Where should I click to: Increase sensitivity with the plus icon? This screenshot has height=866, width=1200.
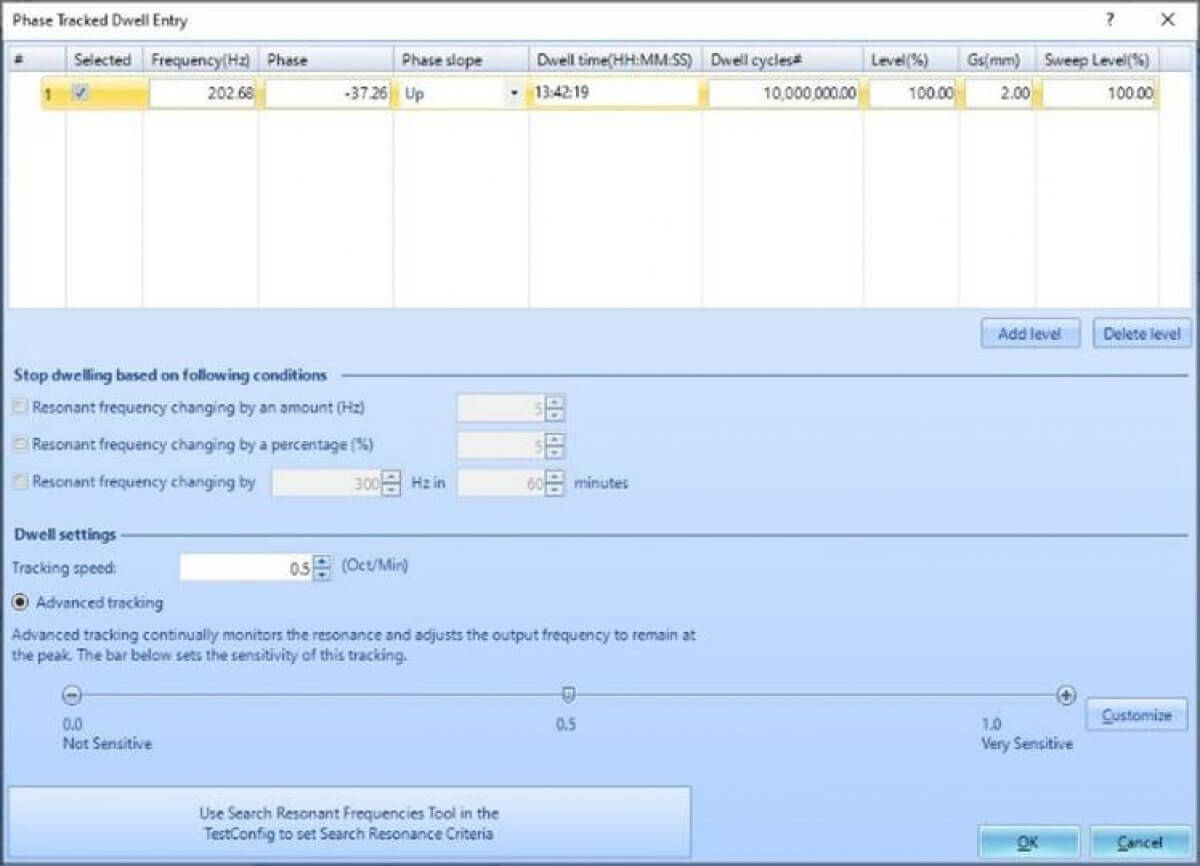pyautogui.click(x=1066, y=695)
